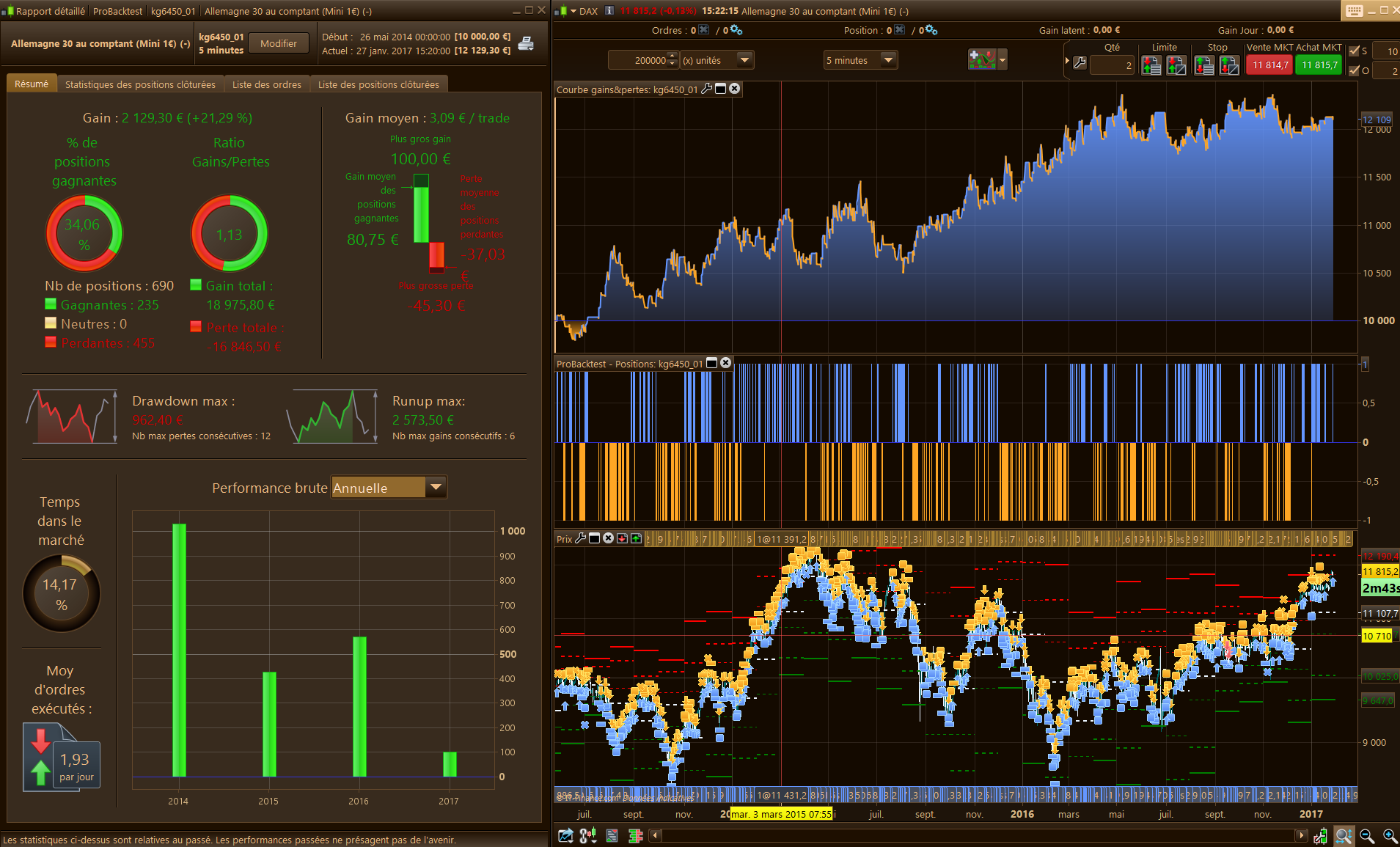
Task: Click the order list icon in bottom toolbar
Action: [x=612, y=835]
